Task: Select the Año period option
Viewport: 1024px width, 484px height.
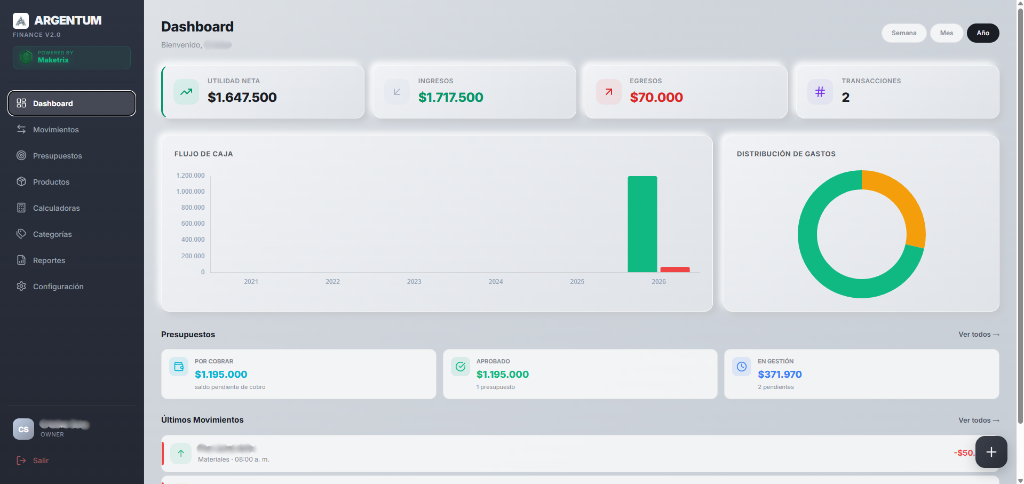Action: [x=983, y=33]
